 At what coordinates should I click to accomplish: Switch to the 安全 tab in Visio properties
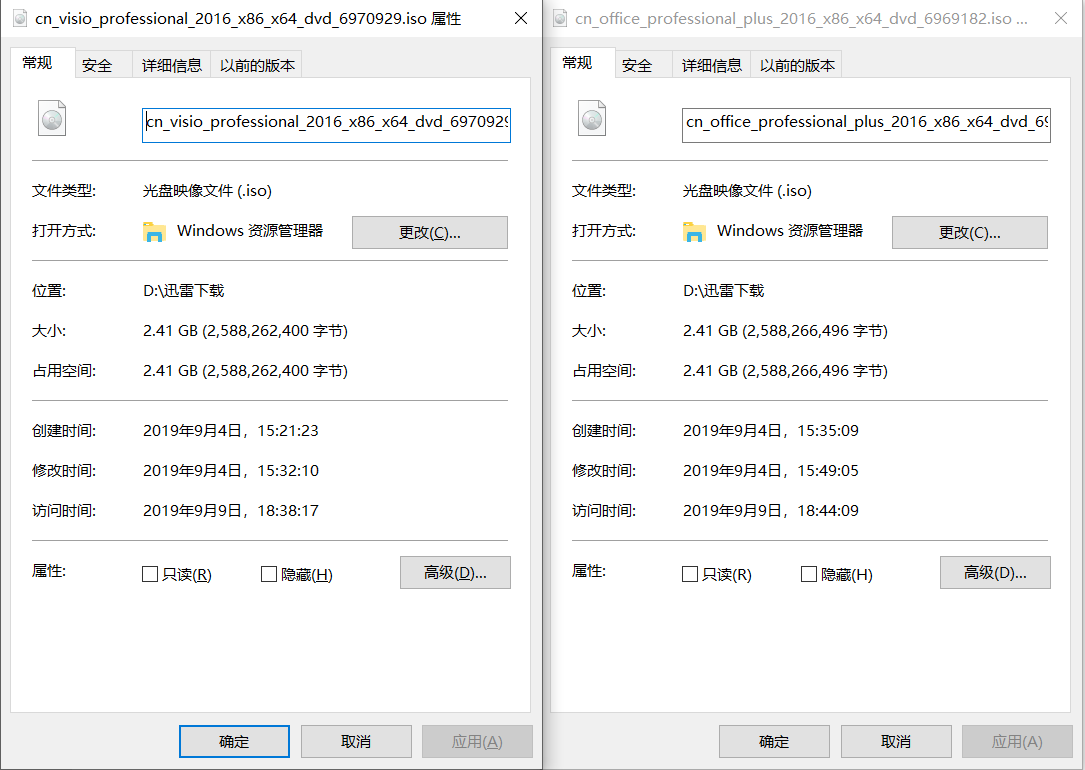[x=97, y=62]
